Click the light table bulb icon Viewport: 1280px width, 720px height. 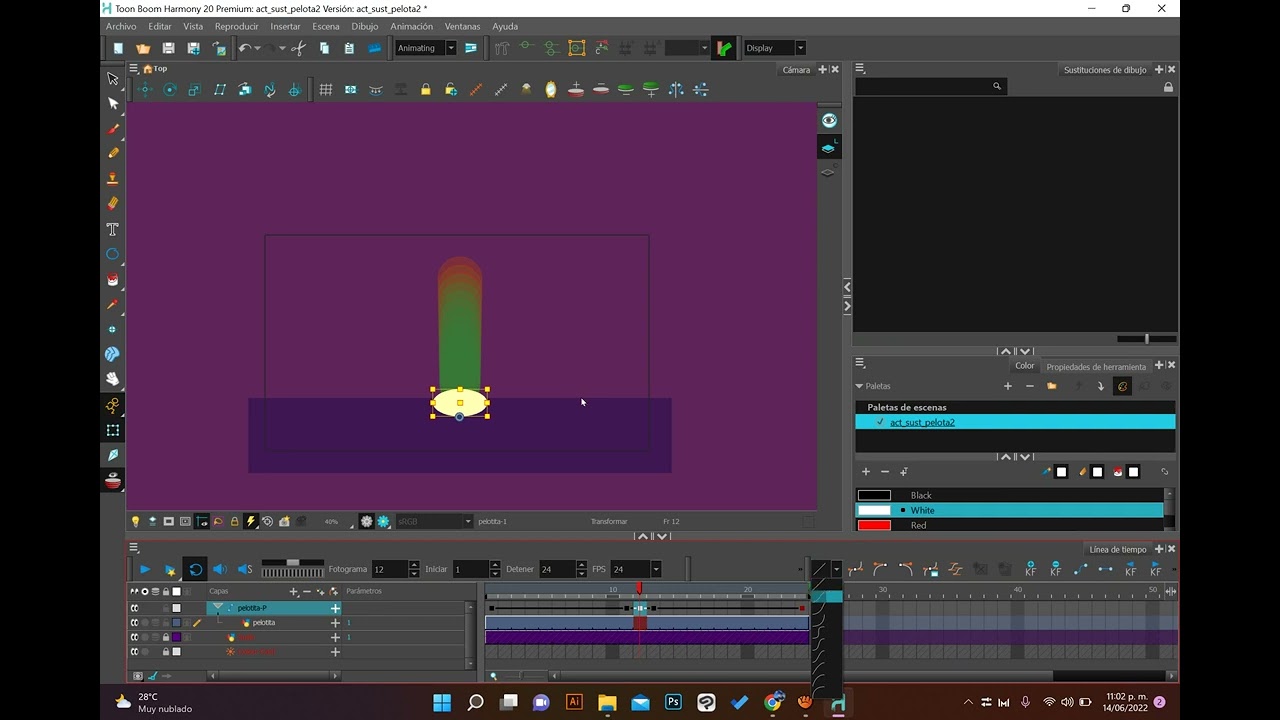pos(135,521)
